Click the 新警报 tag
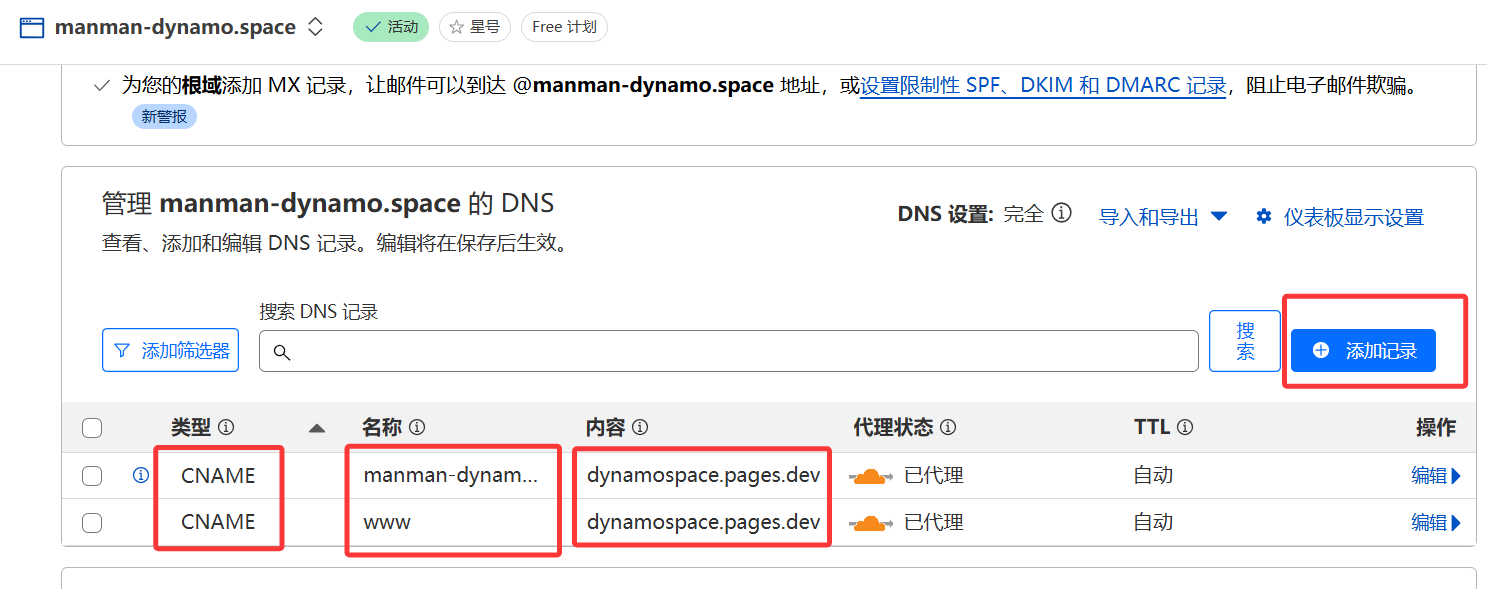1487x589 pixels. [164, 117]
